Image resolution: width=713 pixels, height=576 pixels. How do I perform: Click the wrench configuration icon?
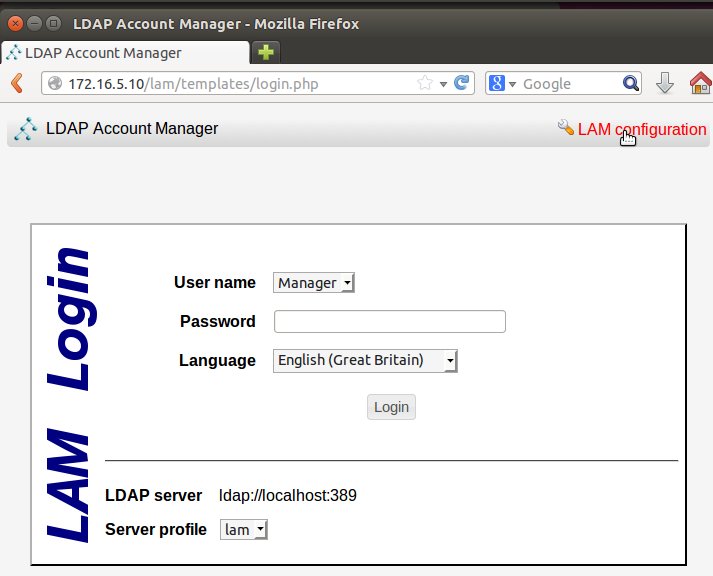pyautogui.click(x=566, y=127)
